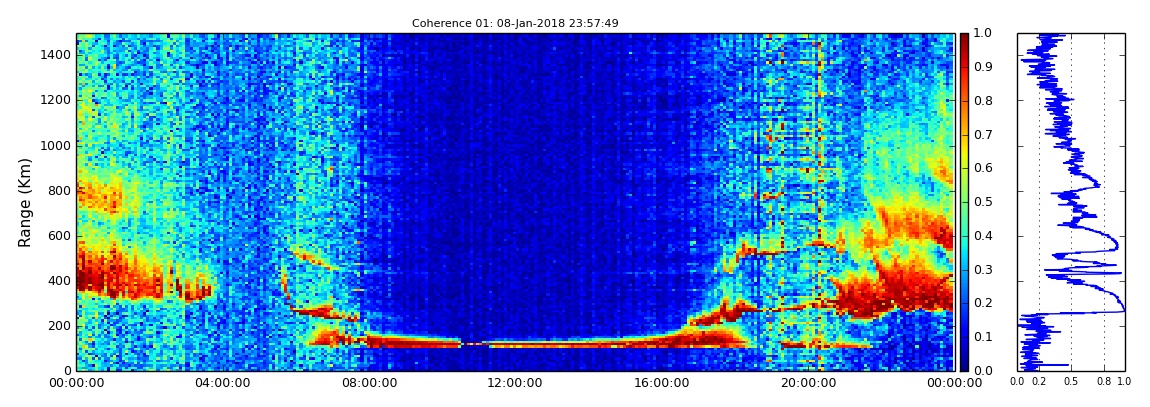
Task: Click the 16:00:00 time axis label
Action: point(660,384)
